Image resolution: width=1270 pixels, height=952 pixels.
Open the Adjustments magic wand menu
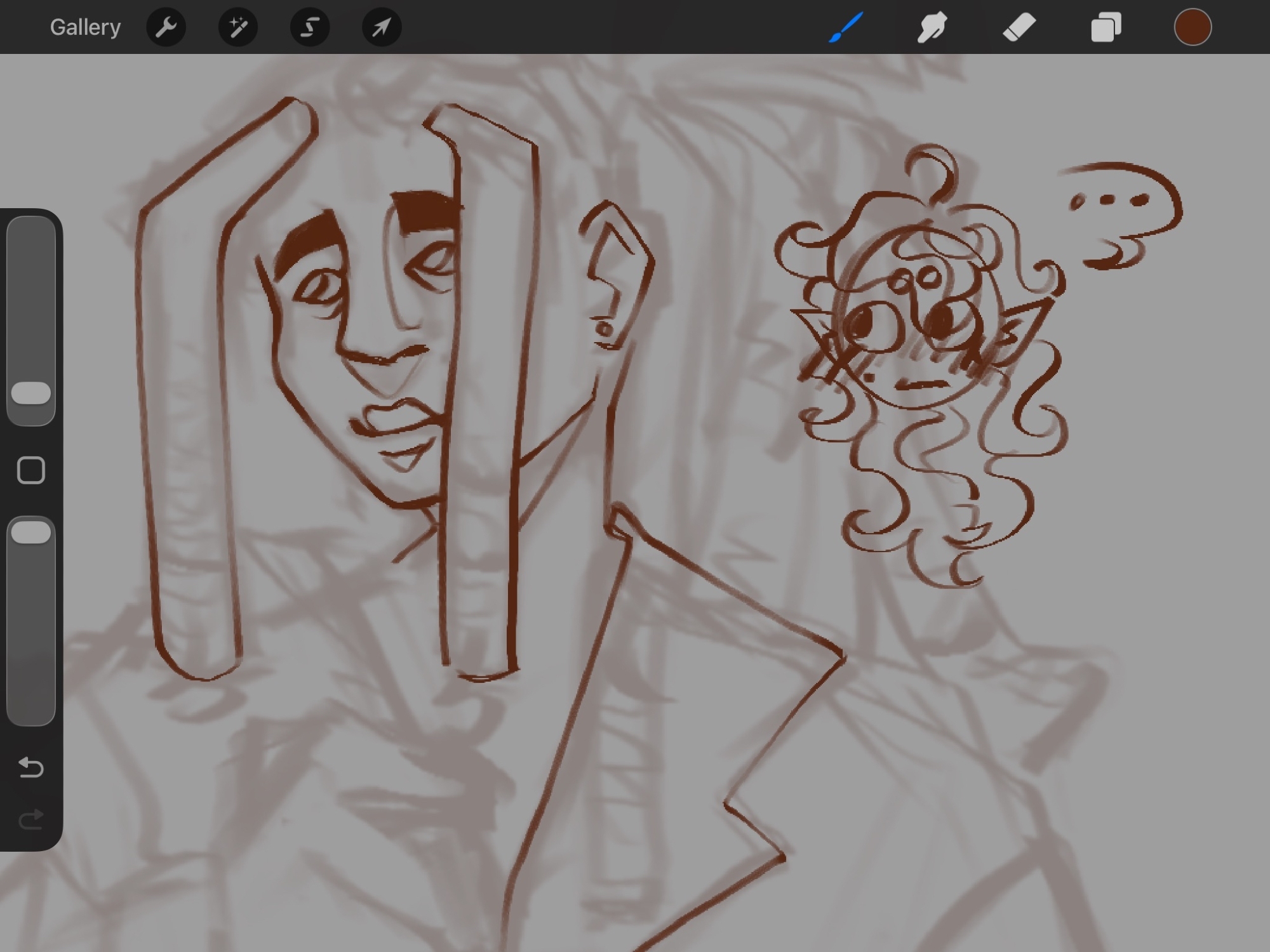(238, 27)
